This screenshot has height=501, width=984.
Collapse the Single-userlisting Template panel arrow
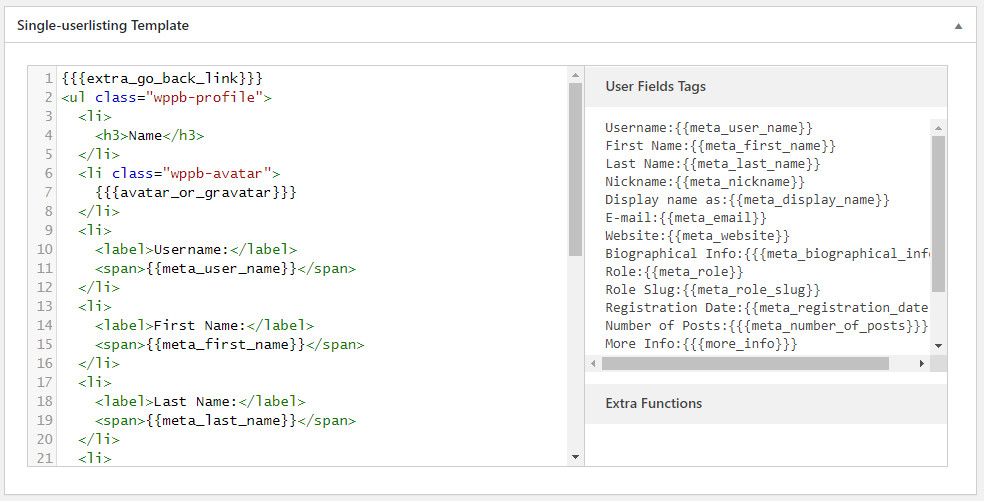[x=958, y=26]
